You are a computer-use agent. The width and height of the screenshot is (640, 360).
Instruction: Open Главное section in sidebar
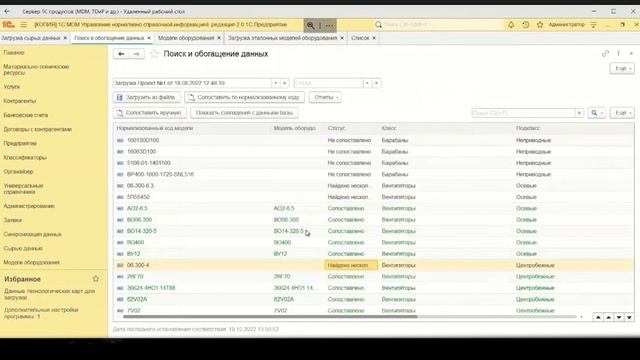click(14, 53)
